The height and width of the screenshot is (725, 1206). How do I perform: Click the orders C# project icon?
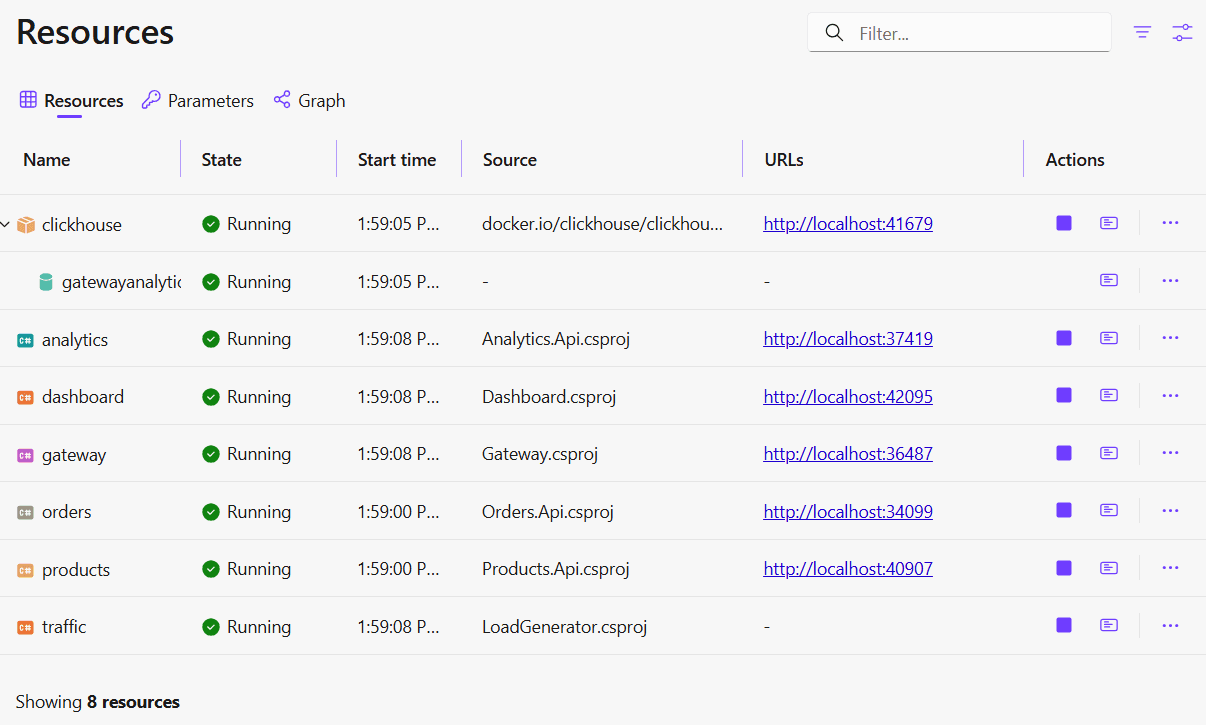click(x=26, y=512)
